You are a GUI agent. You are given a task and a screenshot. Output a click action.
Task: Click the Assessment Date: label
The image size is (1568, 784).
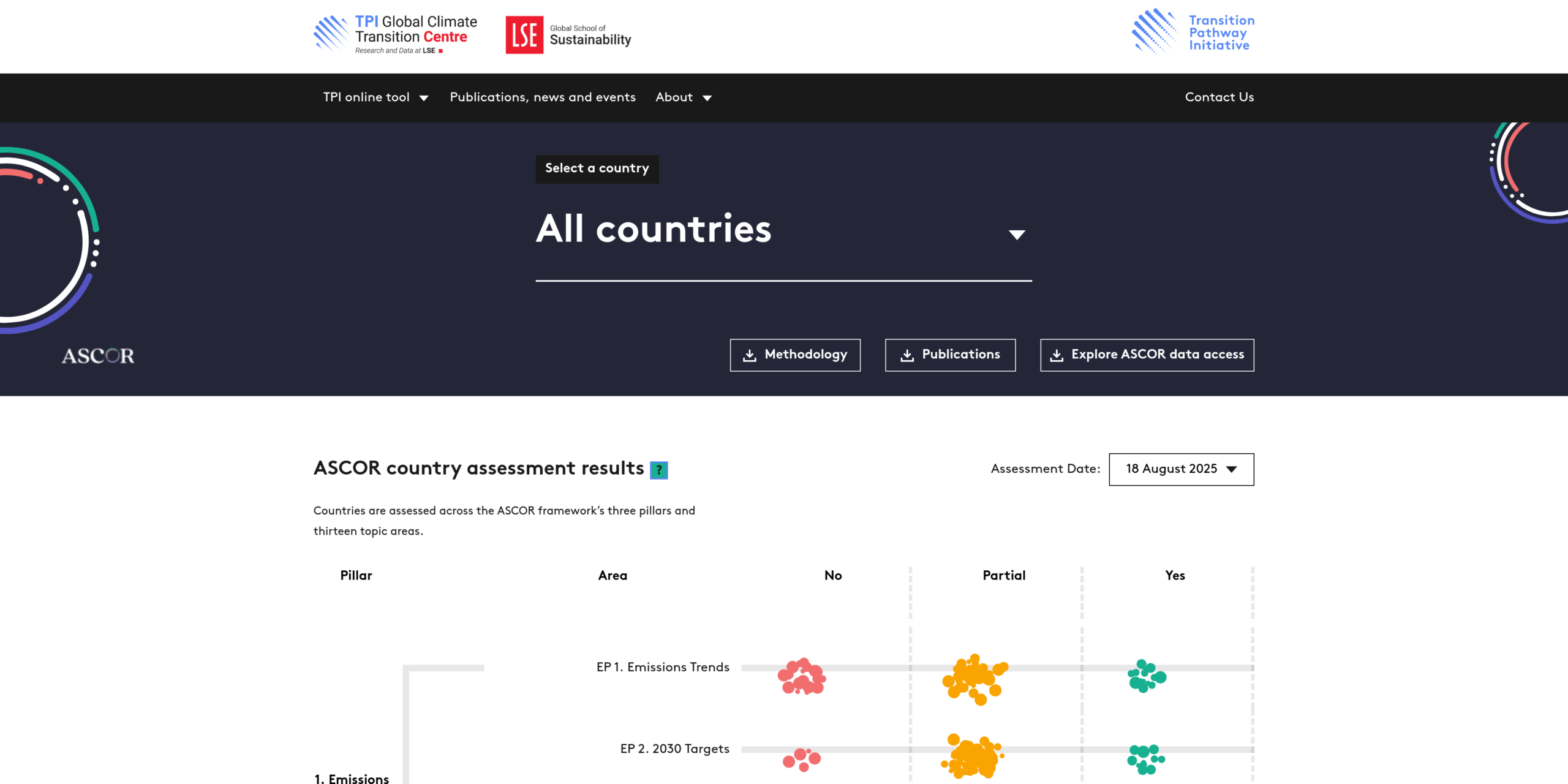(x=1046, y=469)
